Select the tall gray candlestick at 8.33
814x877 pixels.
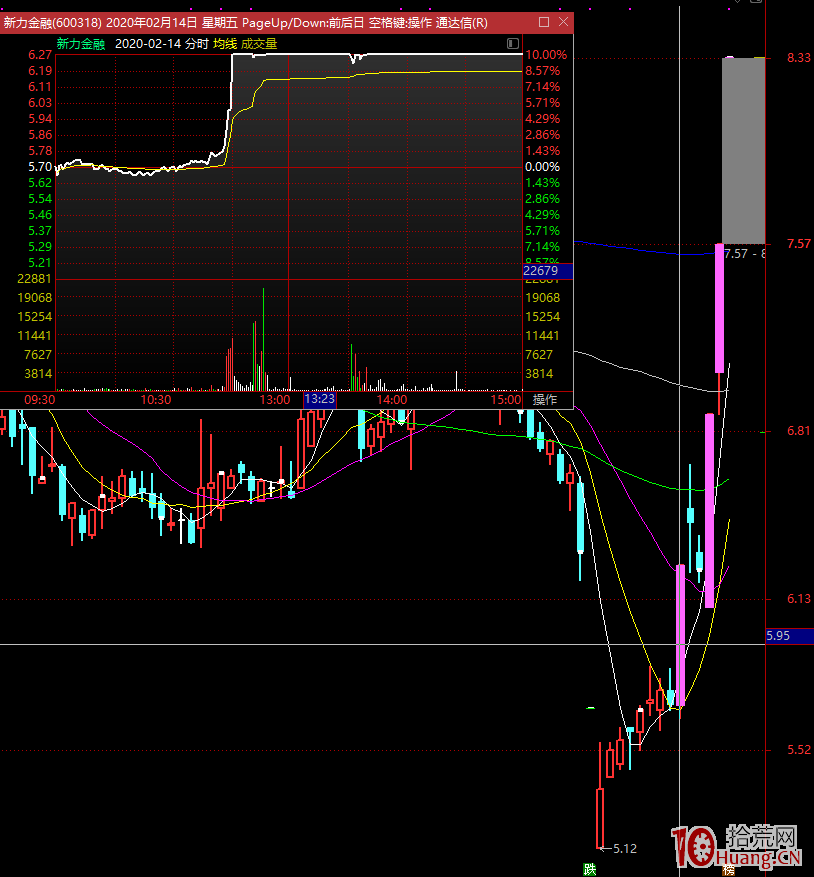(743, 150)
